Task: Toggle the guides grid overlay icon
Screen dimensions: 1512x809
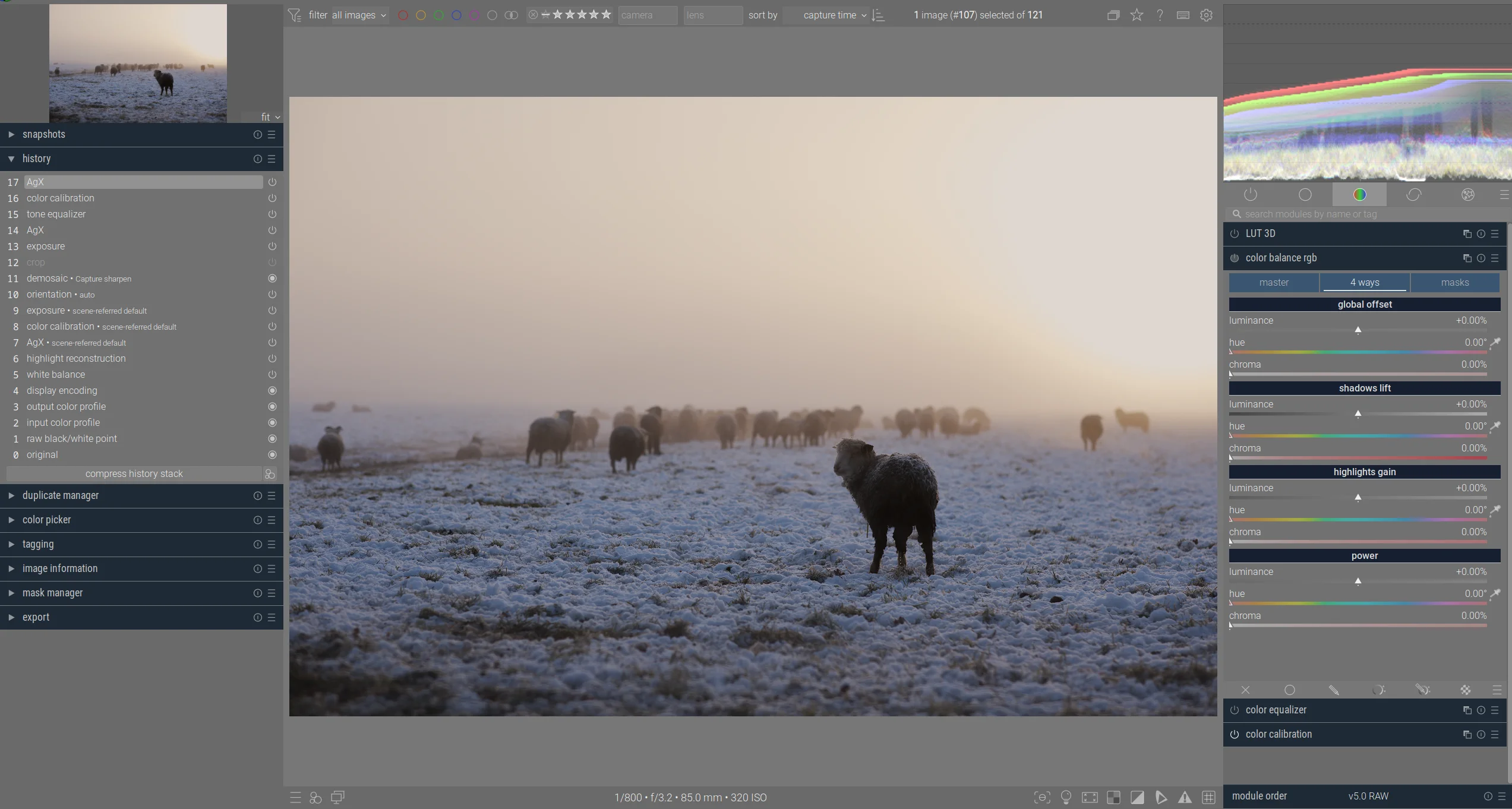Action: [x=1208, y=797]
